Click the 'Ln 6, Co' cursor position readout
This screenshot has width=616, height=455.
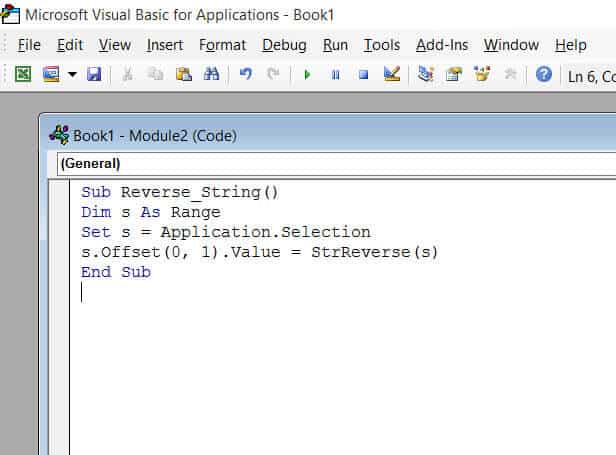(x=591, y=76)
